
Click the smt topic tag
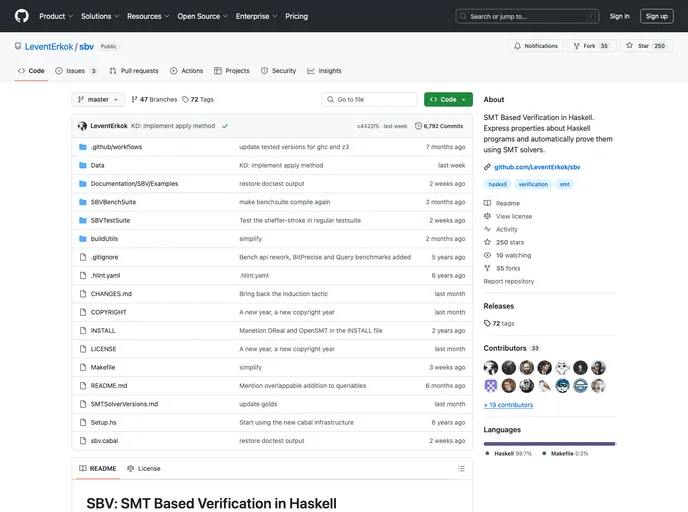click(x=565, y=184)
